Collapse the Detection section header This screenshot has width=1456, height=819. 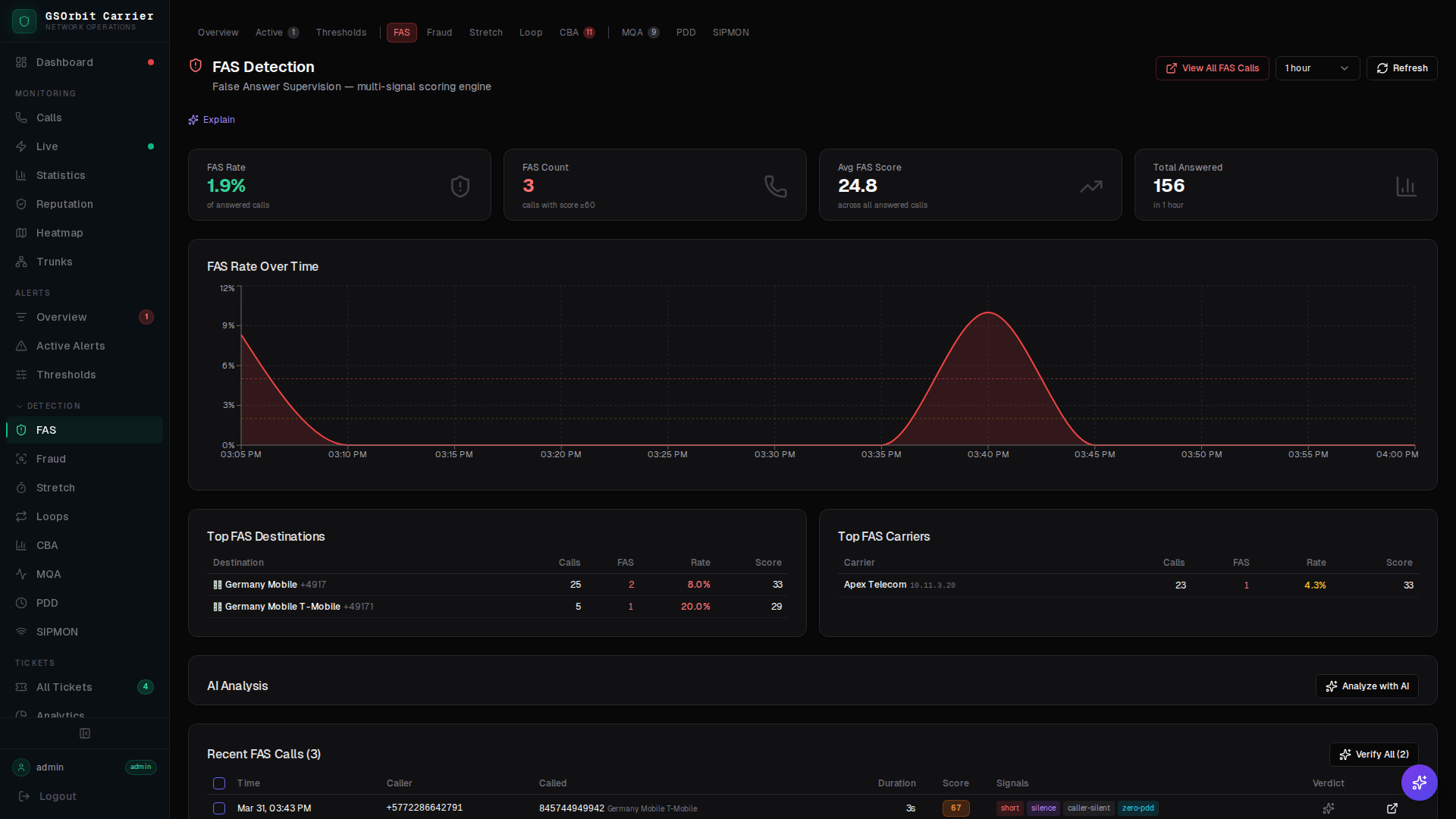pos(47,406)
